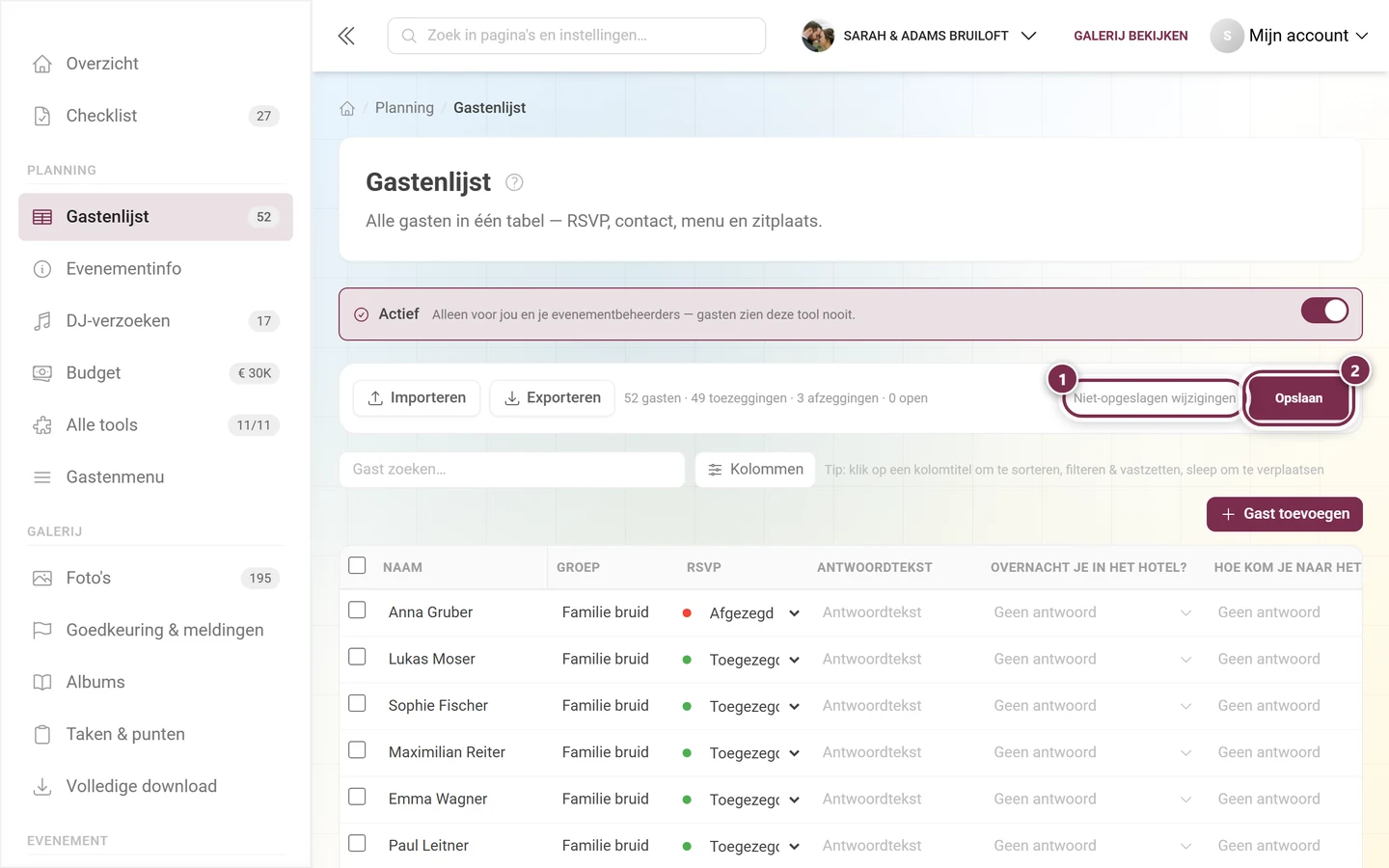Tick the checkbox for Anna Gruber
1389x868 pixels.
point(357,610)
